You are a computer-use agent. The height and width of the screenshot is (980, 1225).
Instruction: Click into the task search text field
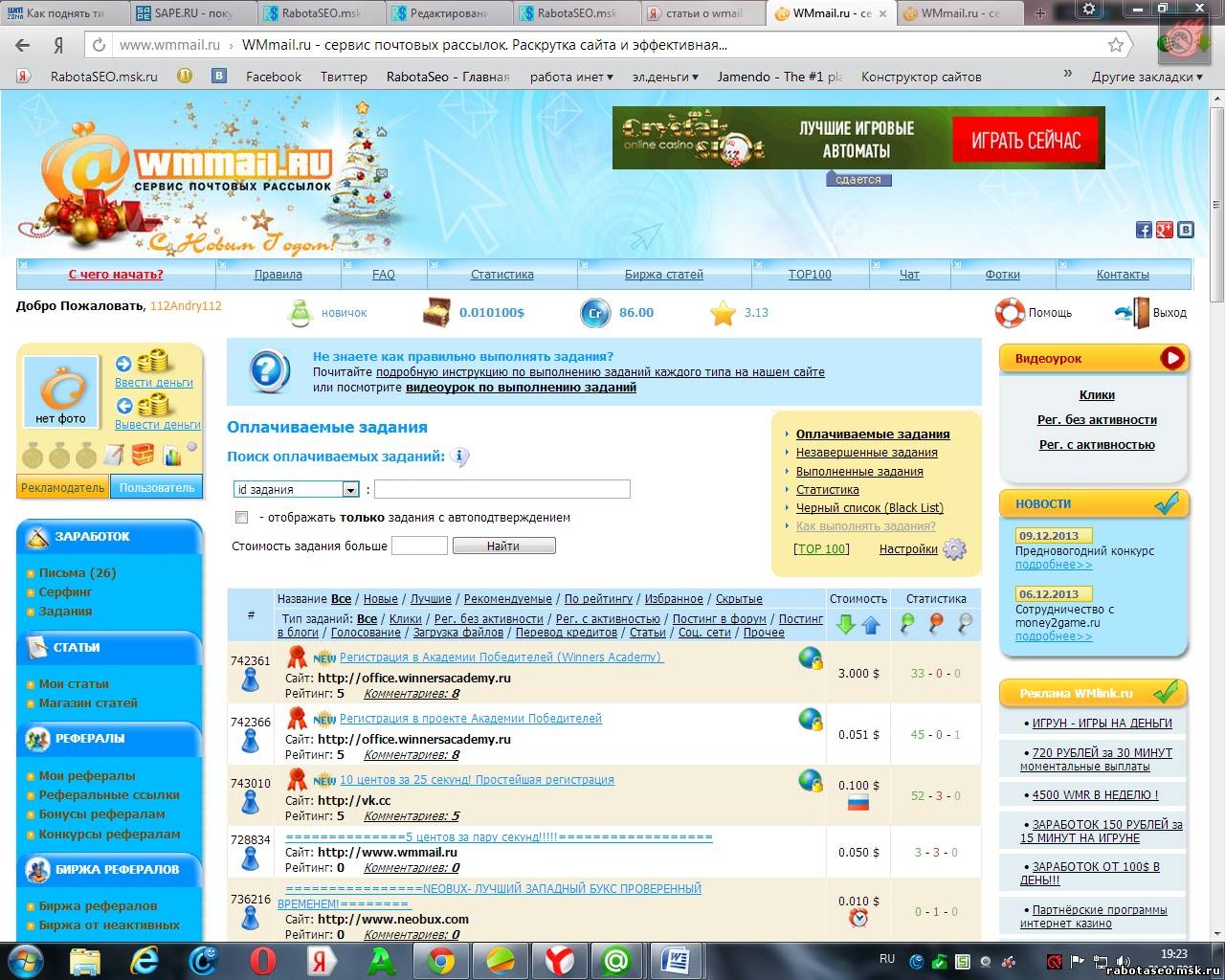[502, 490]
